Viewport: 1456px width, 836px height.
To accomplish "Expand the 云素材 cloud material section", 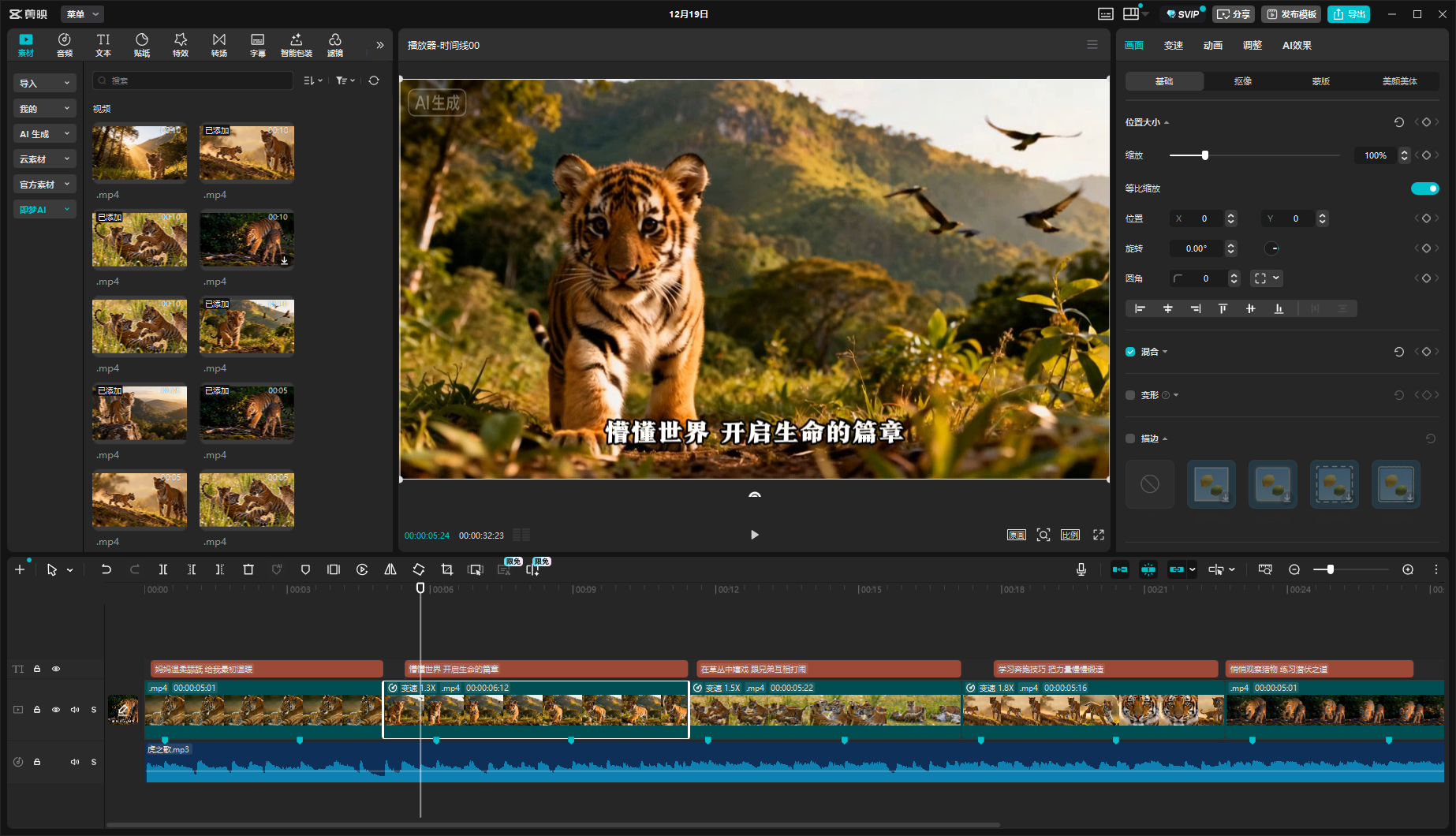I will click(44, 159).
